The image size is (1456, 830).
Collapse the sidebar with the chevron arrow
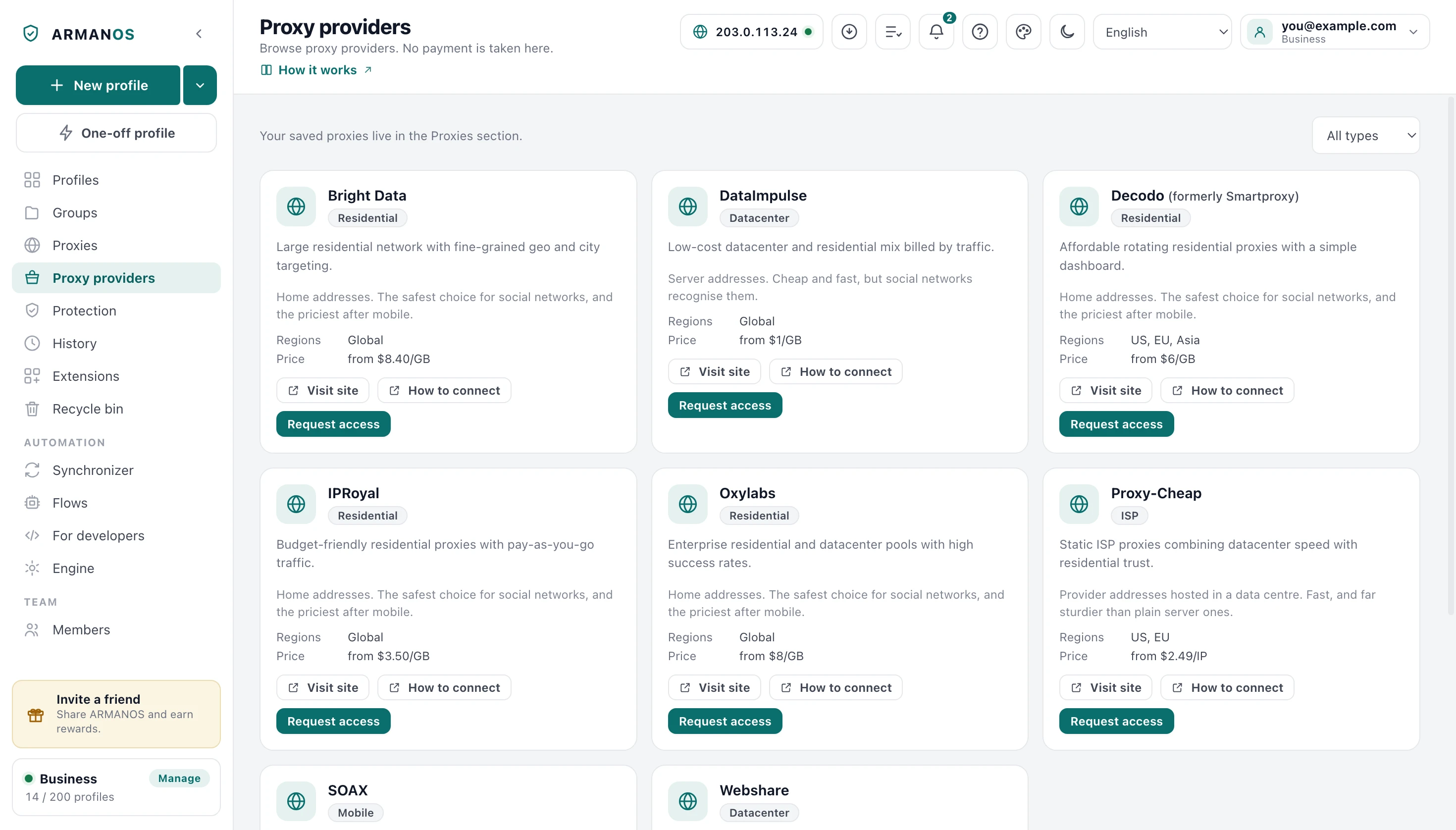199,34
